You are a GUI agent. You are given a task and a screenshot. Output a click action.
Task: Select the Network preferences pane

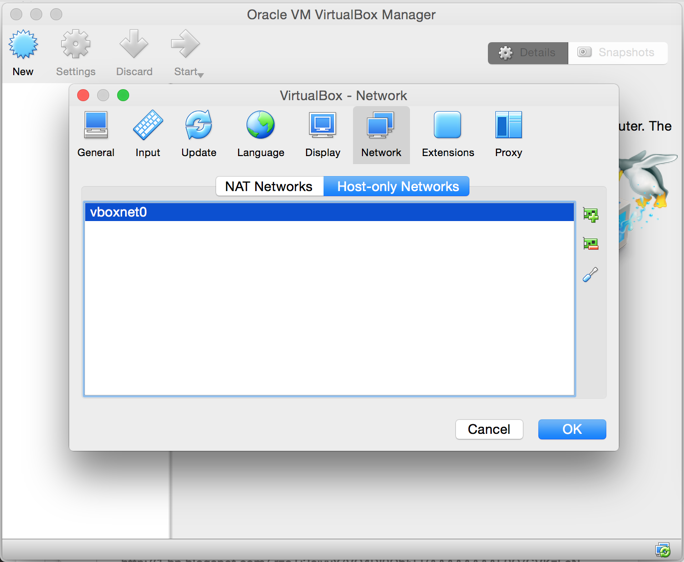pyautogui.click(x=381, y=135)
